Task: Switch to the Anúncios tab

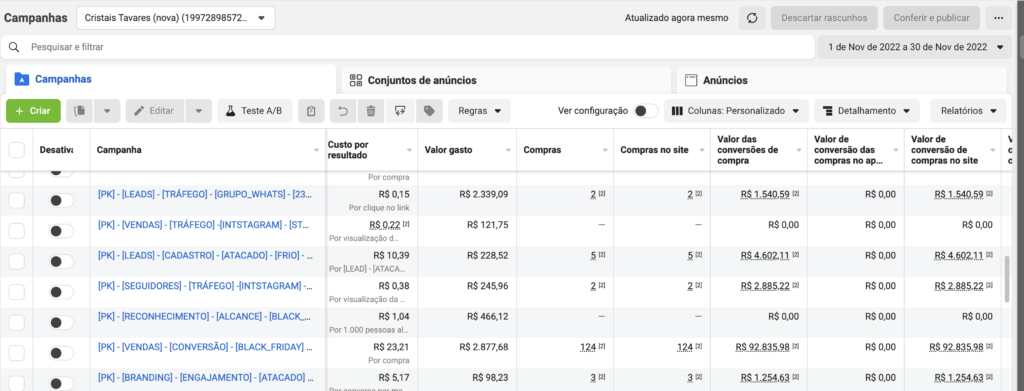Action: (x=841, y=80)
